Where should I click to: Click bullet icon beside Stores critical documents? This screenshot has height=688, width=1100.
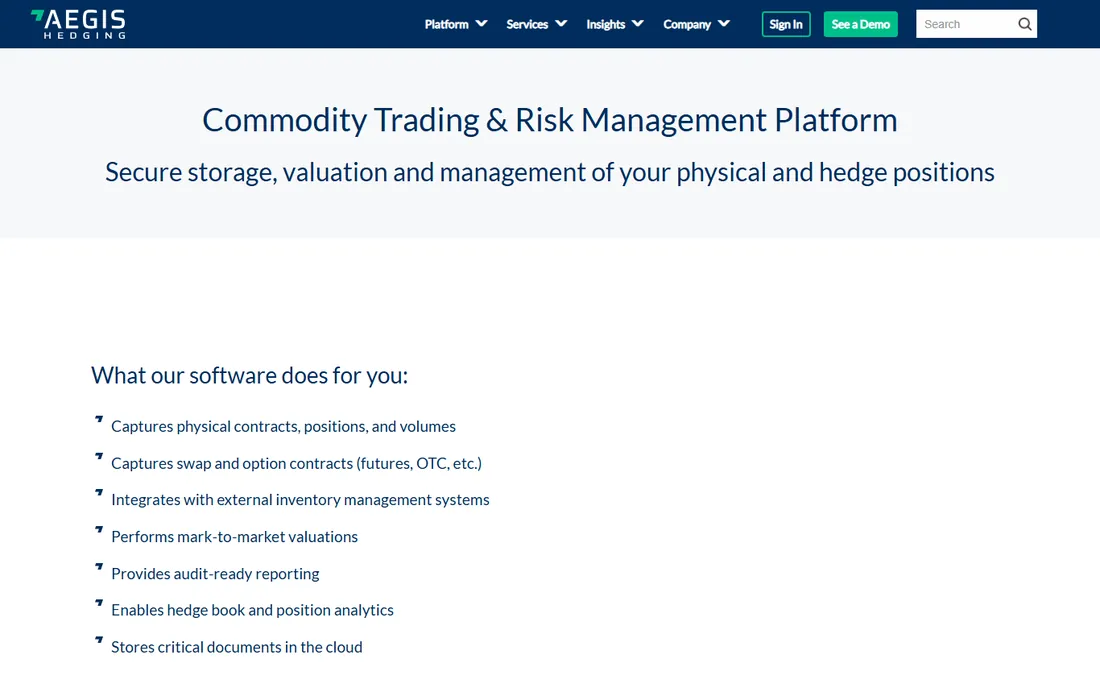click(99, 640)
